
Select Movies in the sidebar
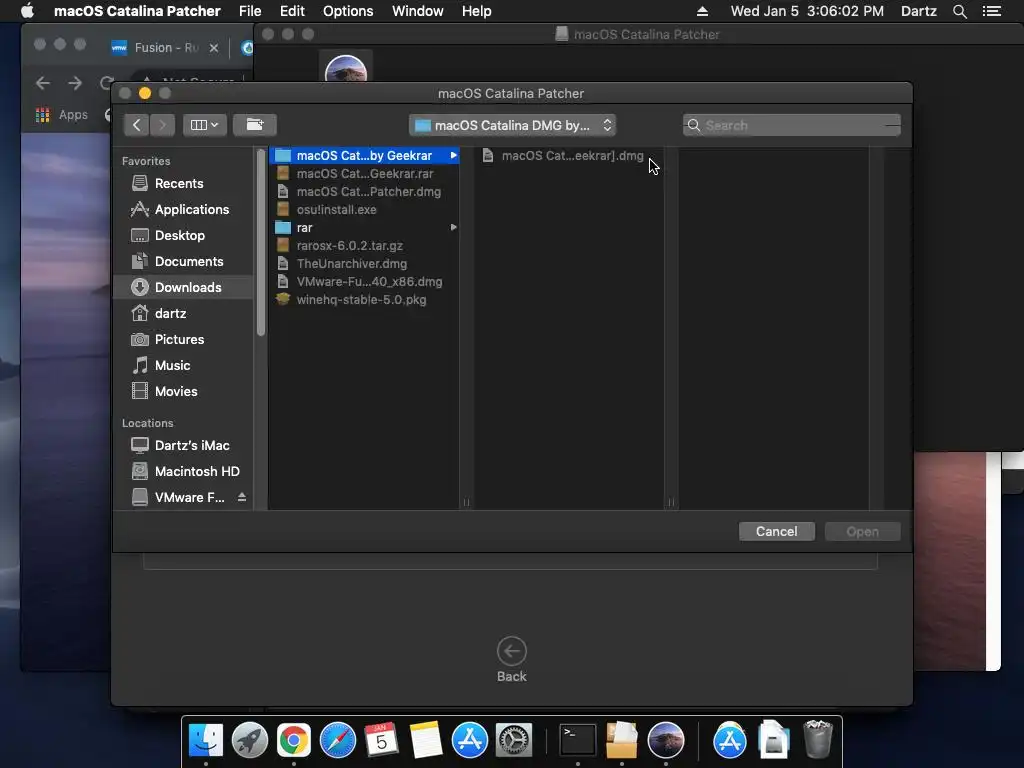click(183, 392)
